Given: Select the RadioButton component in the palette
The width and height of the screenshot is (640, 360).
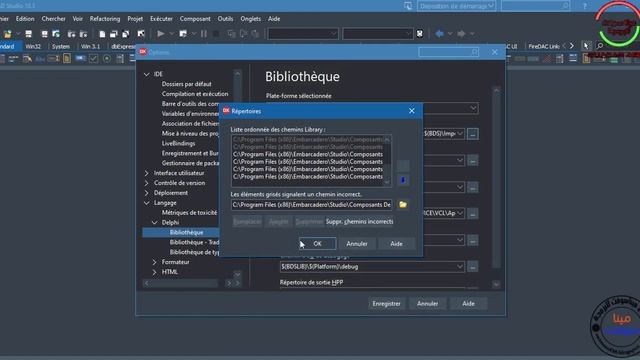Looking at the screenshot, I should pos(107,59).
